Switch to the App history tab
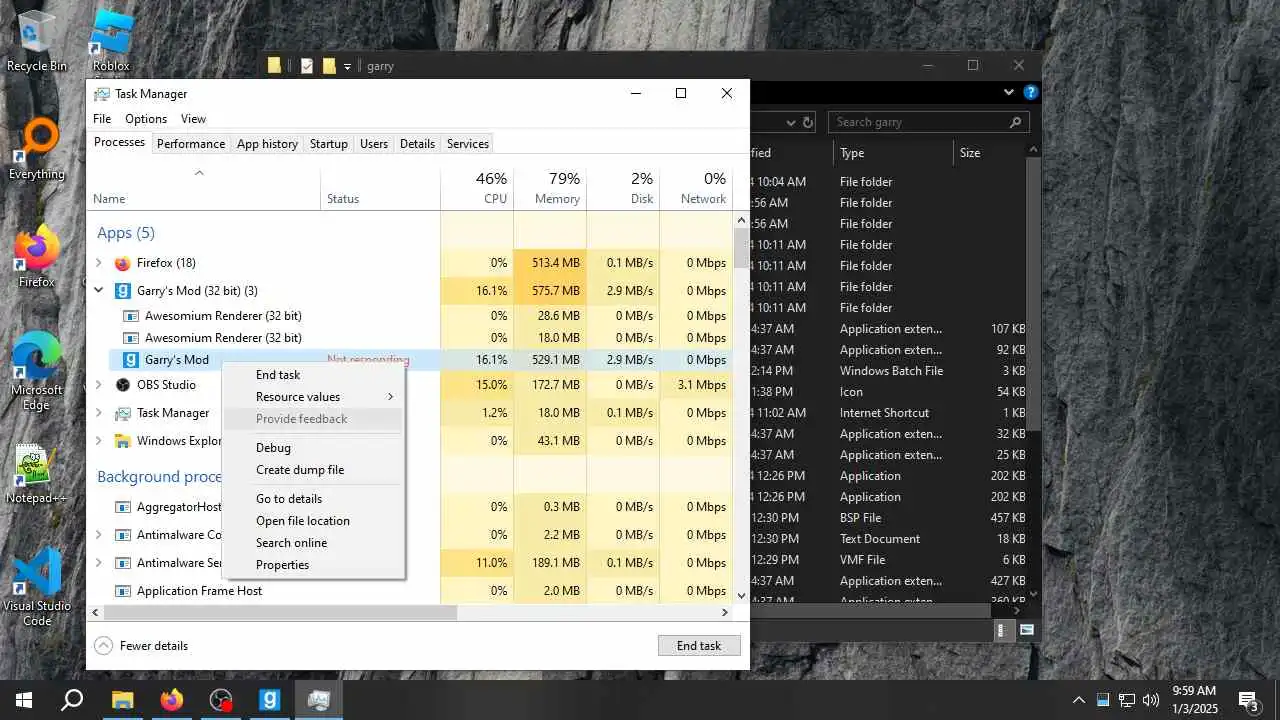Viewport: 1280px width, 720px height. coord(267,144)
